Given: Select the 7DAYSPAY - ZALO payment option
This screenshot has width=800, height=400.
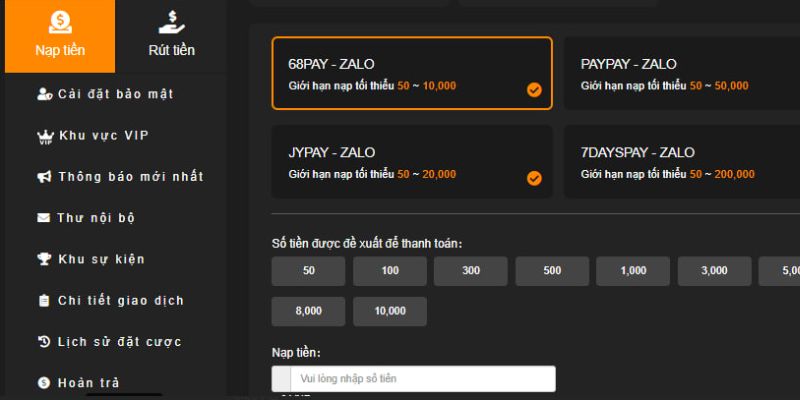Looking at the screenshot, I should 682,161.
